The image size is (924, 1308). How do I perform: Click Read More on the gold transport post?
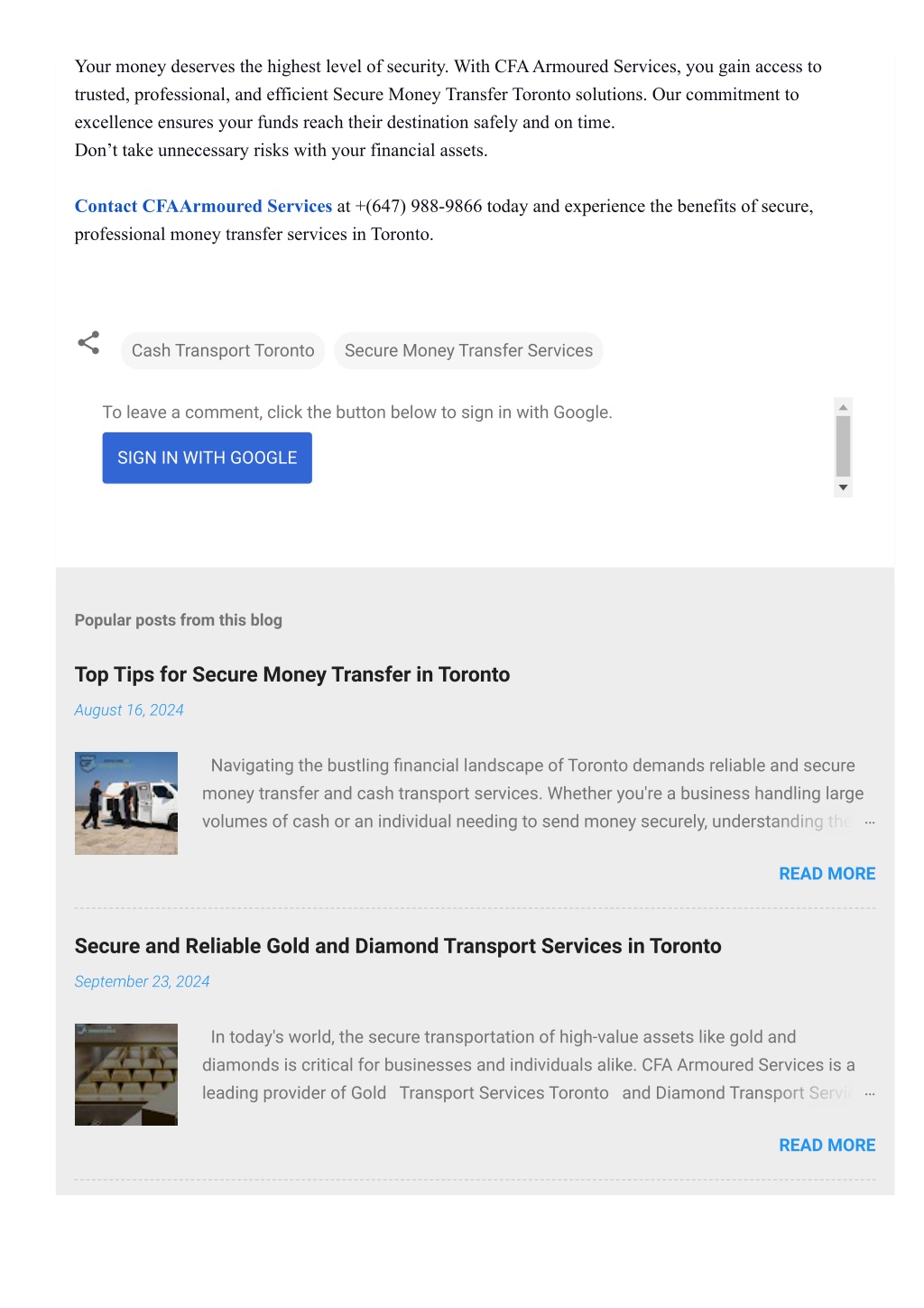point(827,1146)
